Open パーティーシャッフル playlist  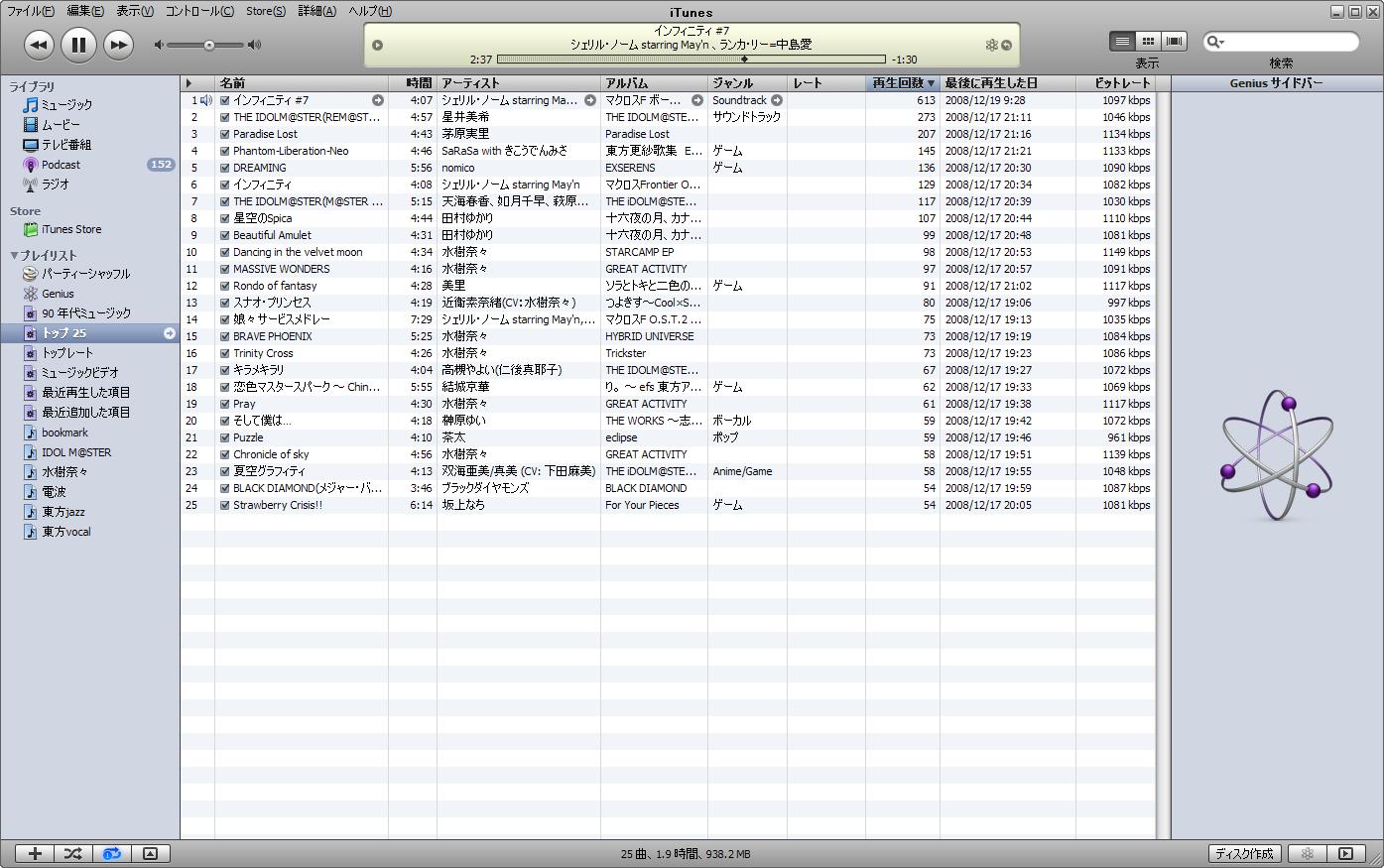pos(85,274)
